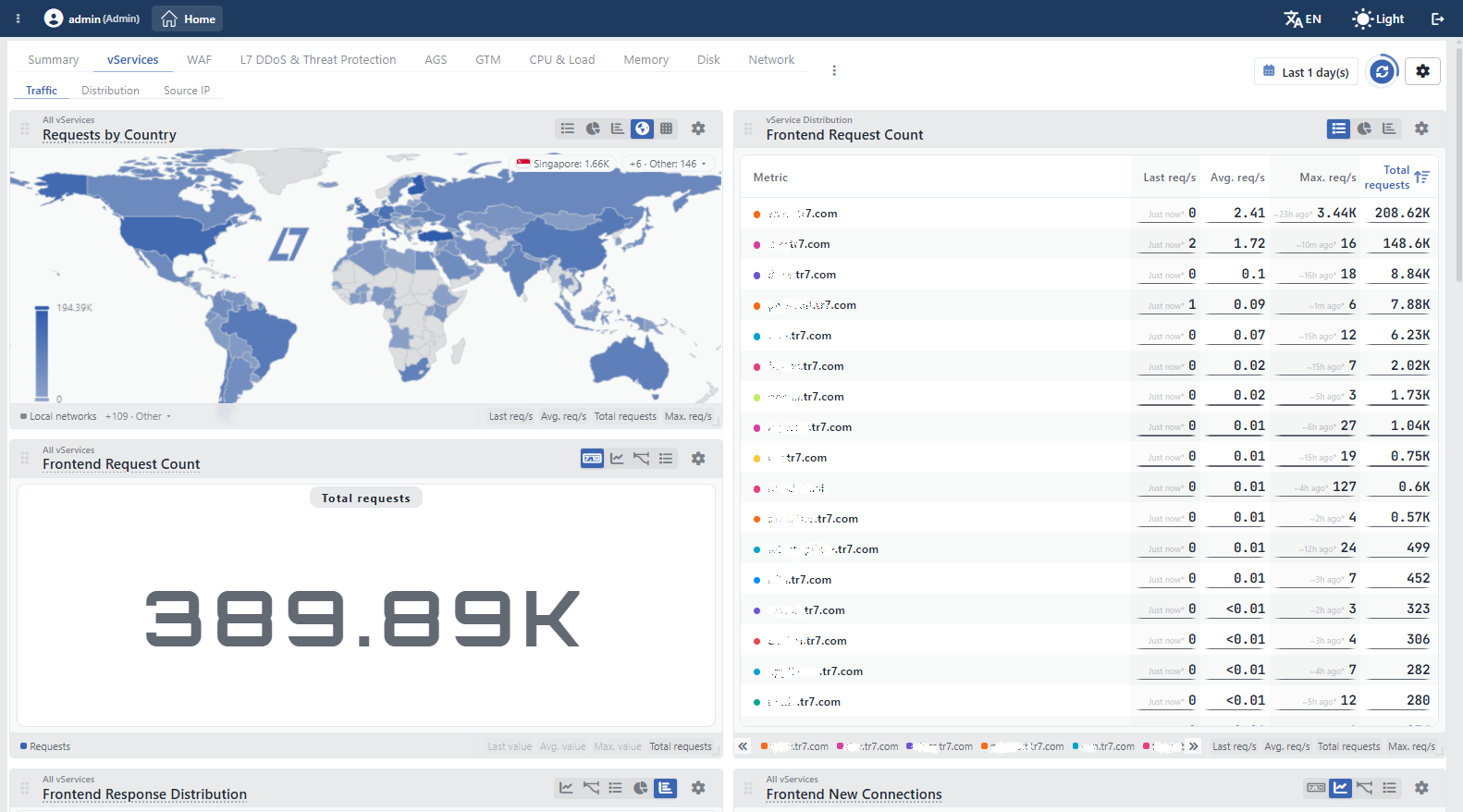Open the EN language selector

pyautogui.click(x=1302, y=18)
